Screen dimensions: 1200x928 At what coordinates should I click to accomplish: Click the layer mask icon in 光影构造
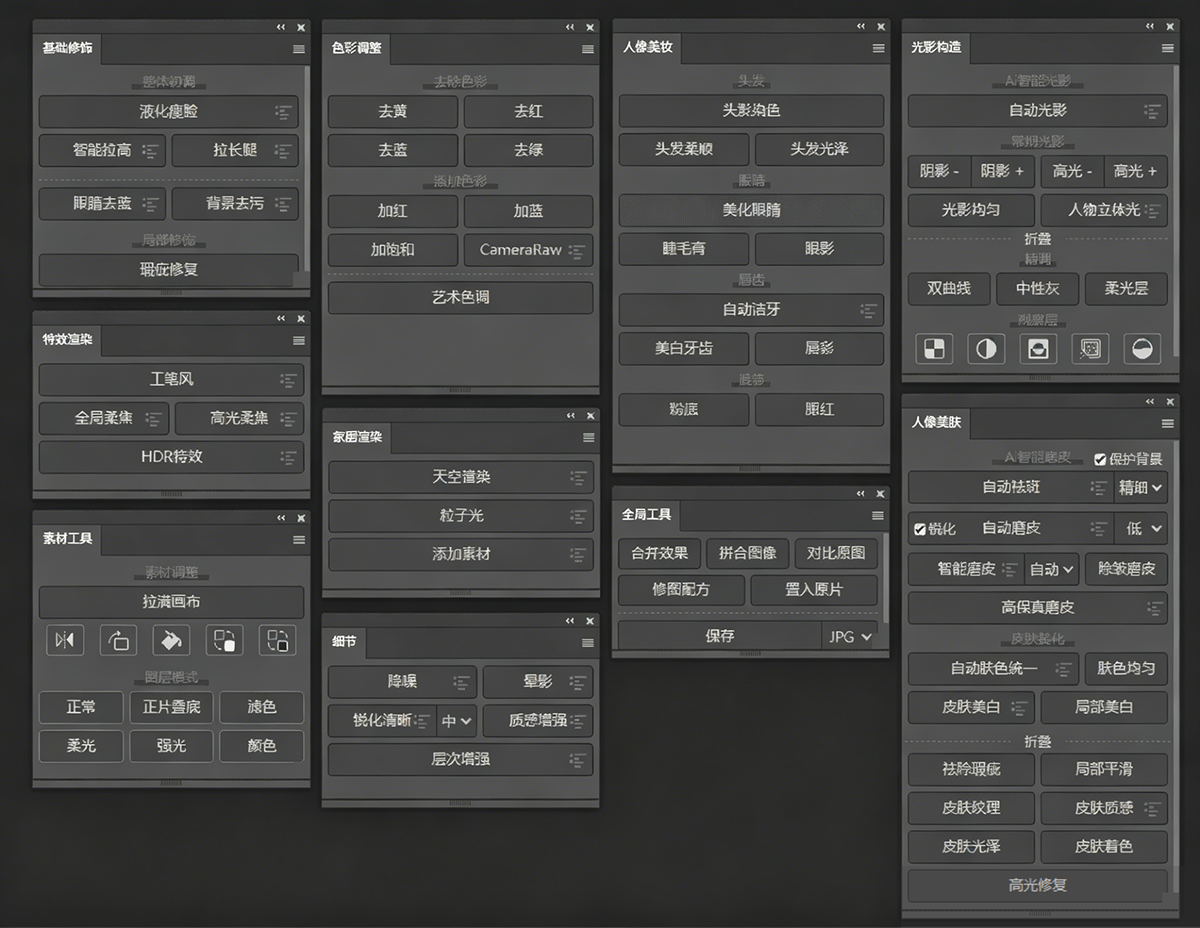(1038, 348)
